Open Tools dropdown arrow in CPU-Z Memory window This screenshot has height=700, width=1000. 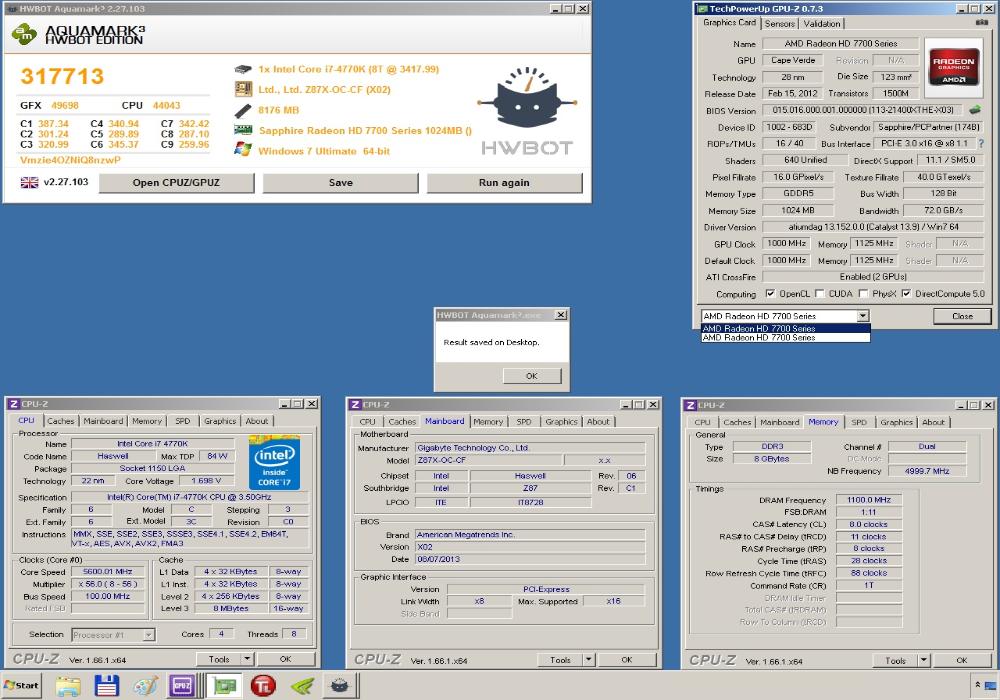point(923,660)
